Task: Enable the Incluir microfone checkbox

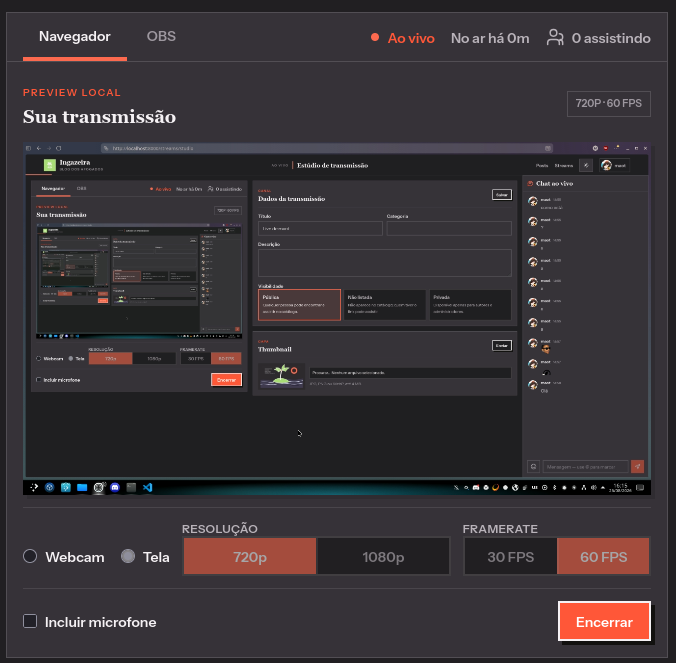Action: (x=30, y=621)
